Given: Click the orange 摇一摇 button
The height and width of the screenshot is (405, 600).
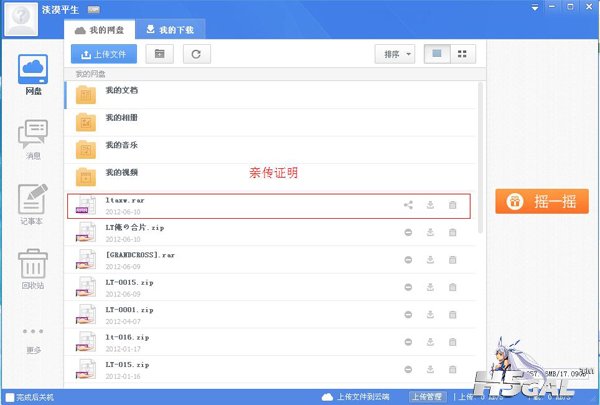Looking at the screenshot, I should click(542, 201).
